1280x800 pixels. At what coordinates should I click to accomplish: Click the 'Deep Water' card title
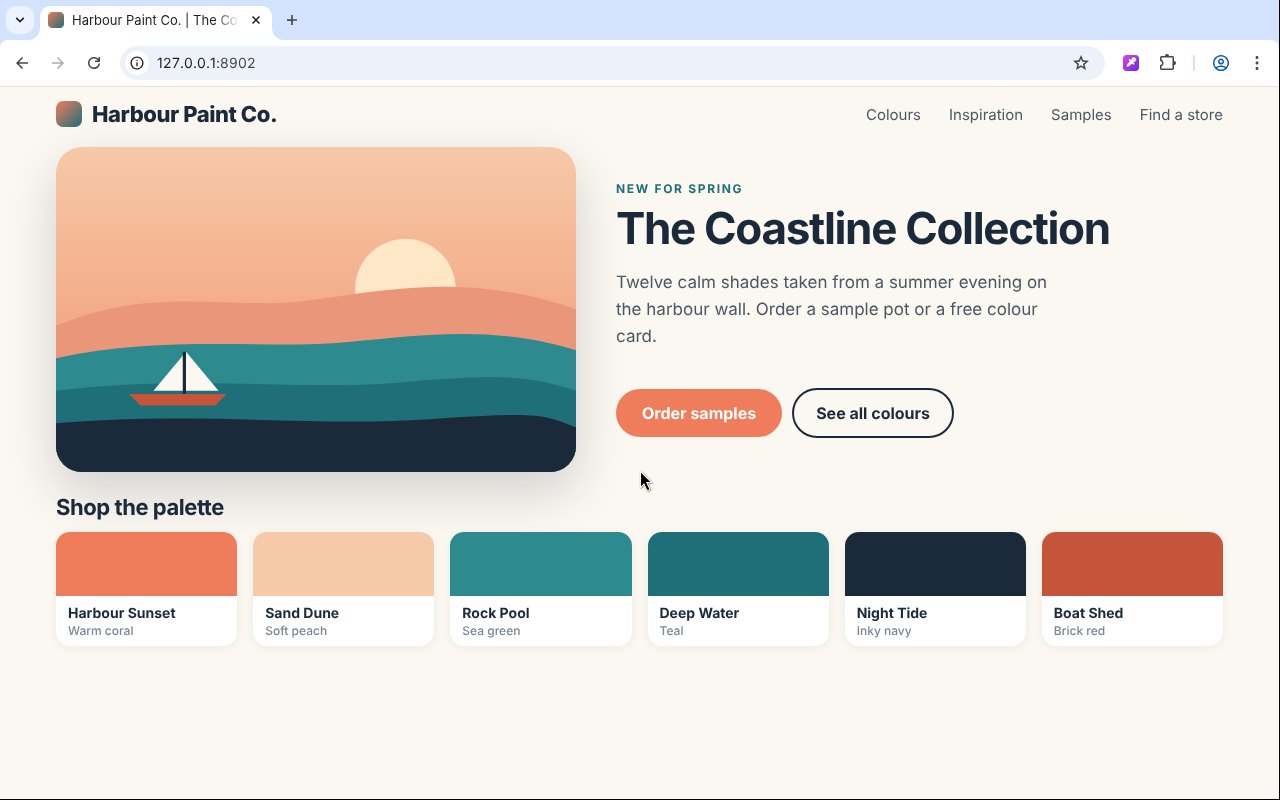pyautogui.click(x=699, y=613)
